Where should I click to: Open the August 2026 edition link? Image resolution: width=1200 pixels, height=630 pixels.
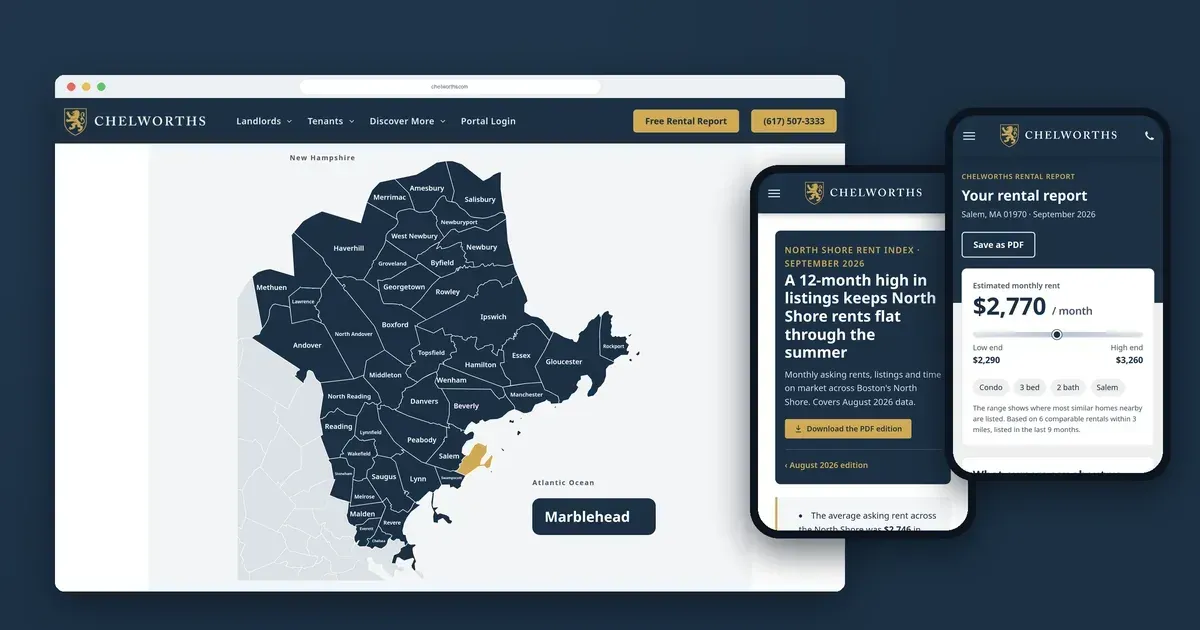click(826, 465)
